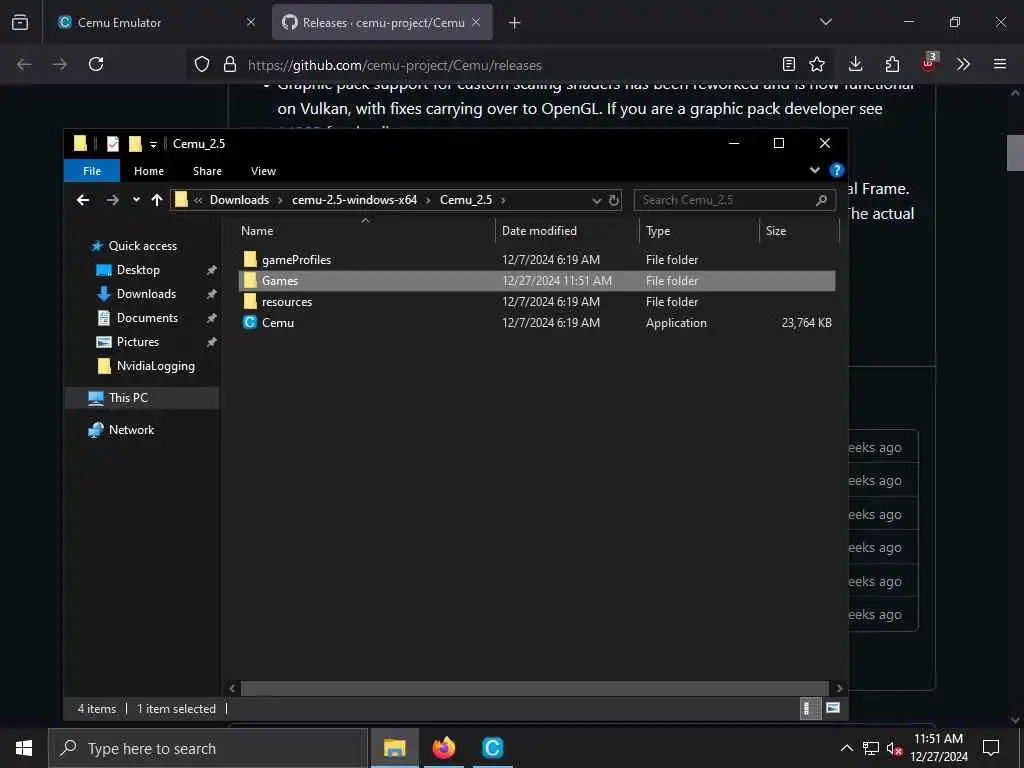Refresh the Cemu_2.5 folder view
The height and width of the screenshot is (768, 1024).
(614, 200)
